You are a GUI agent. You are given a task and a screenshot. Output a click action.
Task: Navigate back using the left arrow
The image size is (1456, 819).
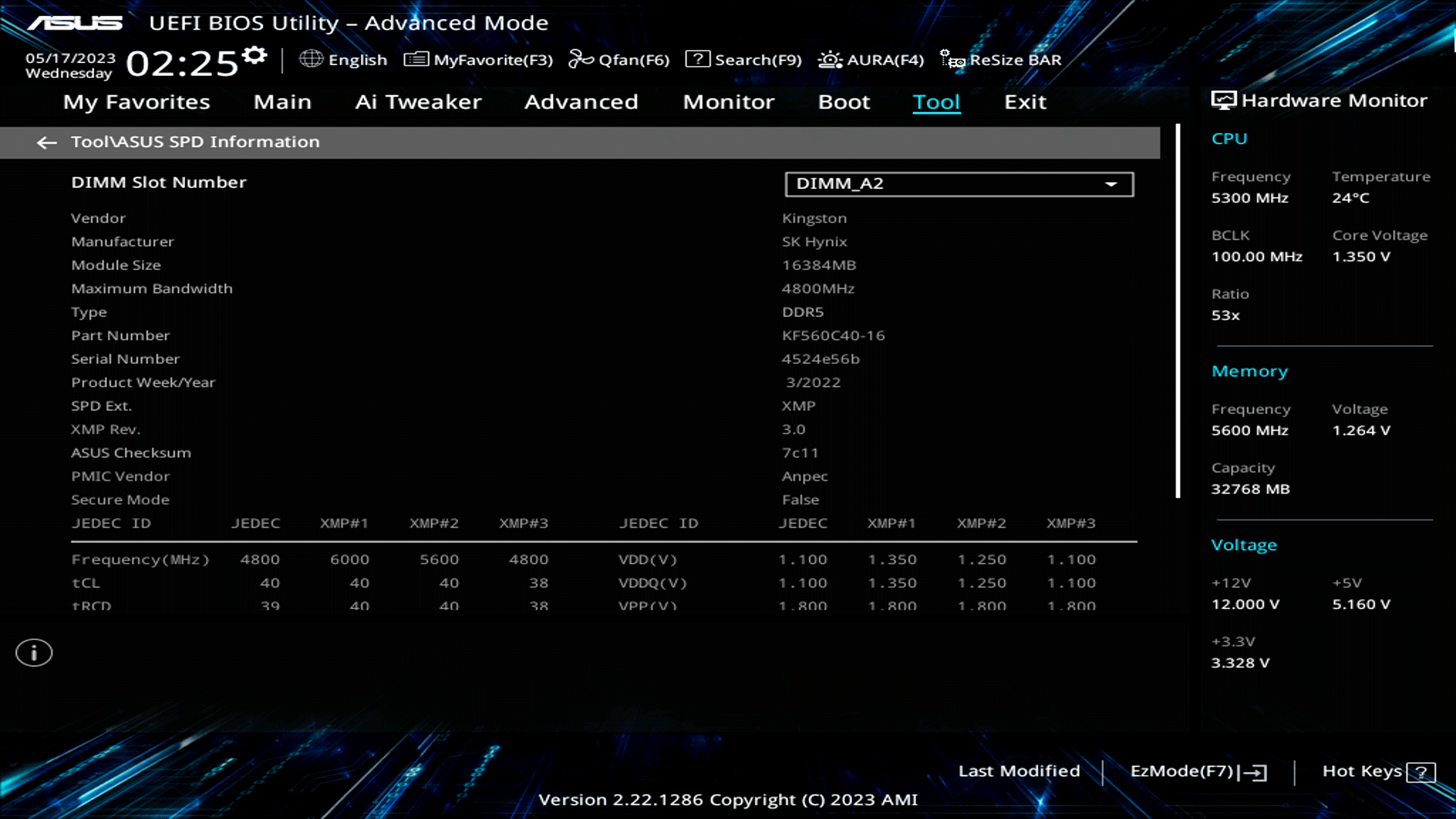tap(48, 143)
